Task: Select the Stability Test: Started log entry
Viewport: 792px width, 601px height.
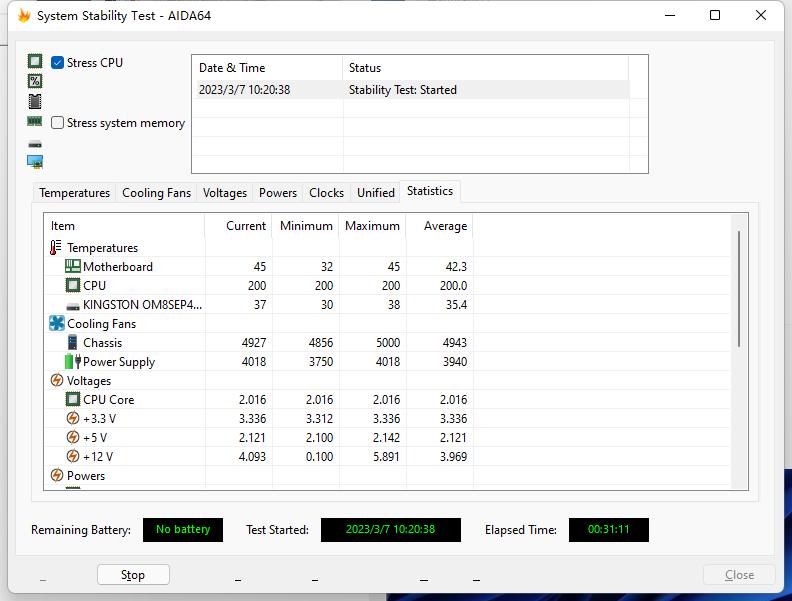Action: click(x=402, y=90)
